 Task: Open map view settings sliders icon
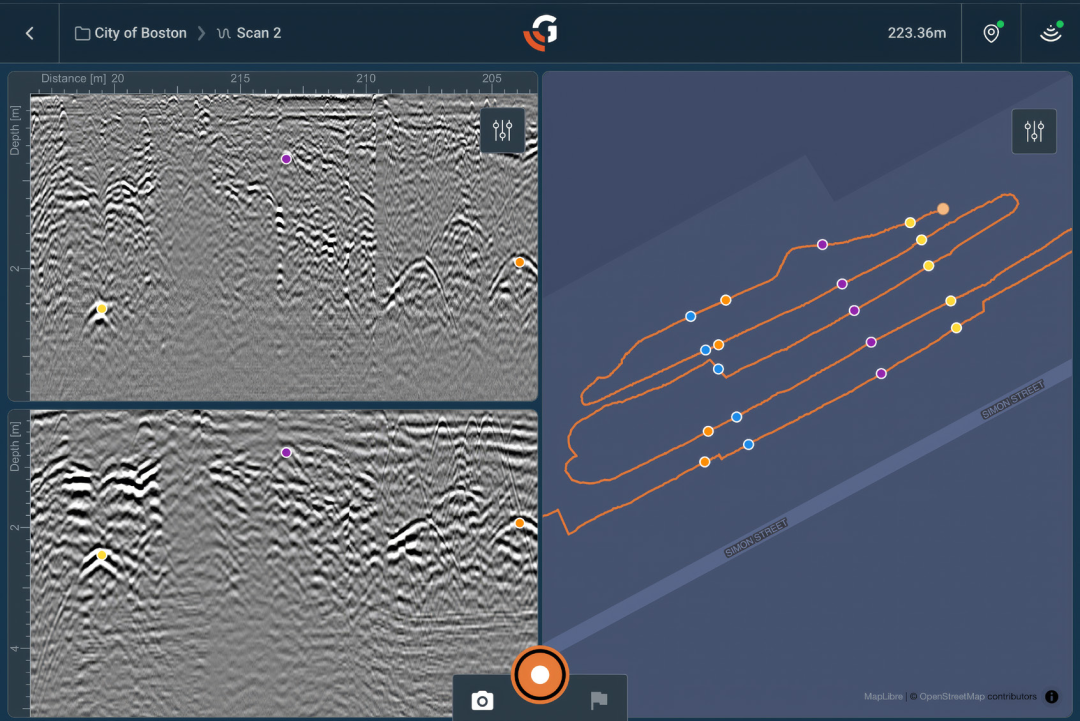tap(1034, 131)
